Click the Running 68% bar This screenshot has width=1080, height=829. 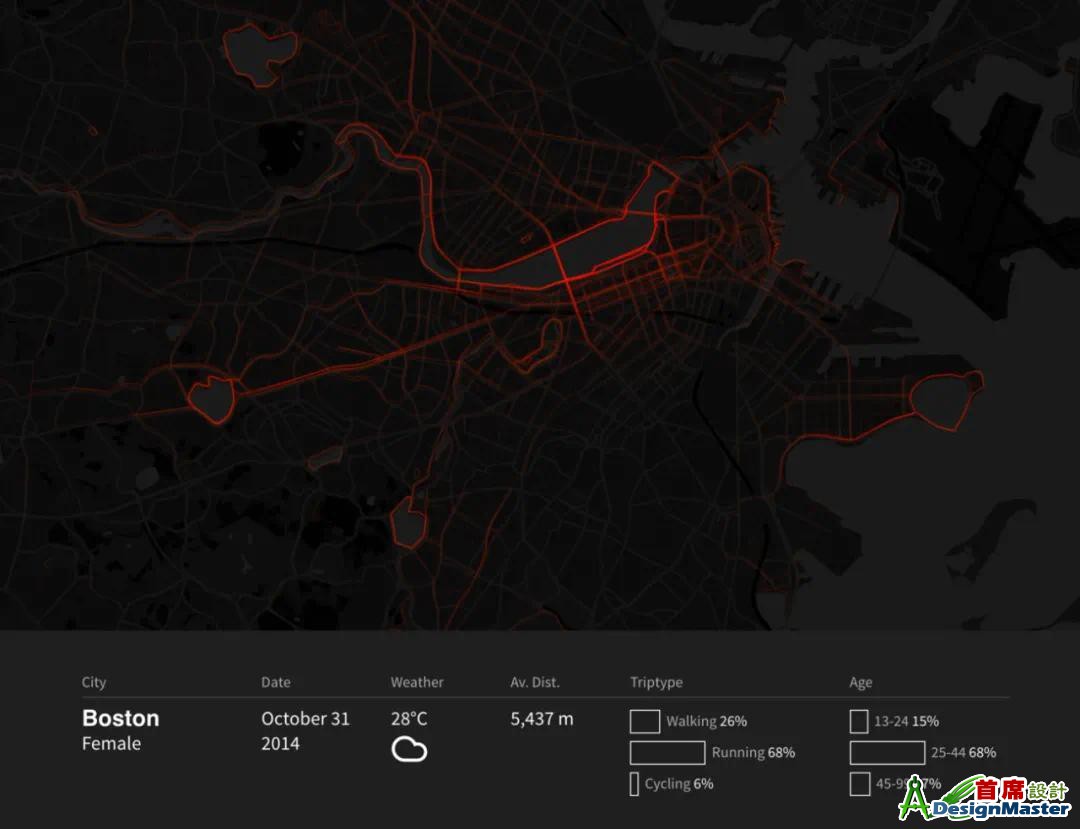point(667,753)
